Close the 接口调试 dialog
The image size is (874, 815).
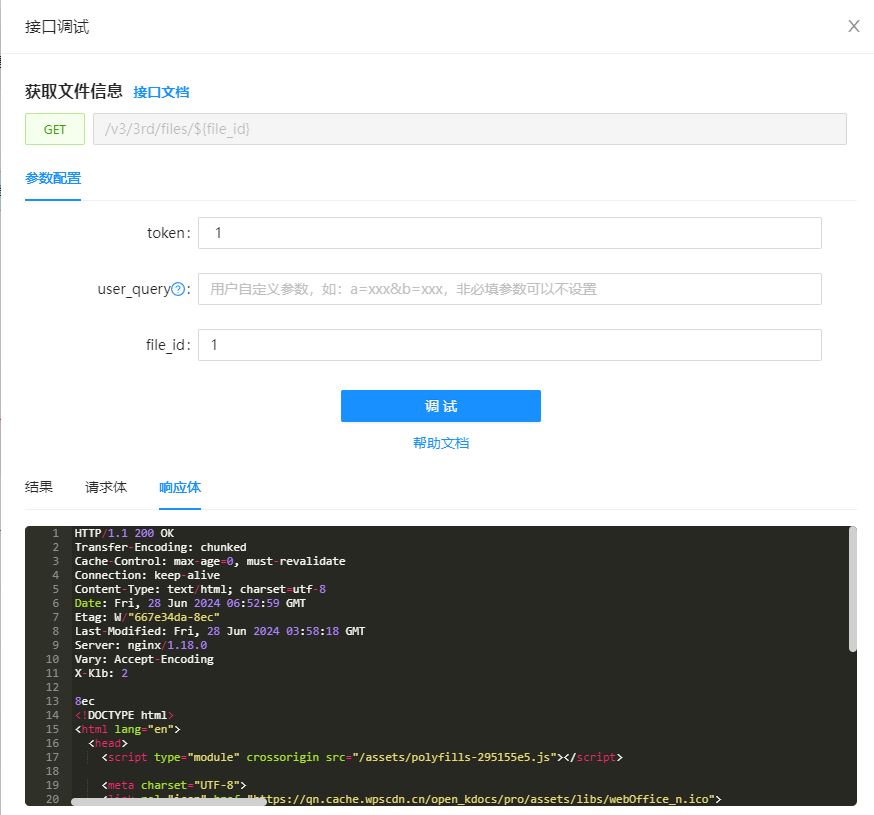tap(853, 26)
